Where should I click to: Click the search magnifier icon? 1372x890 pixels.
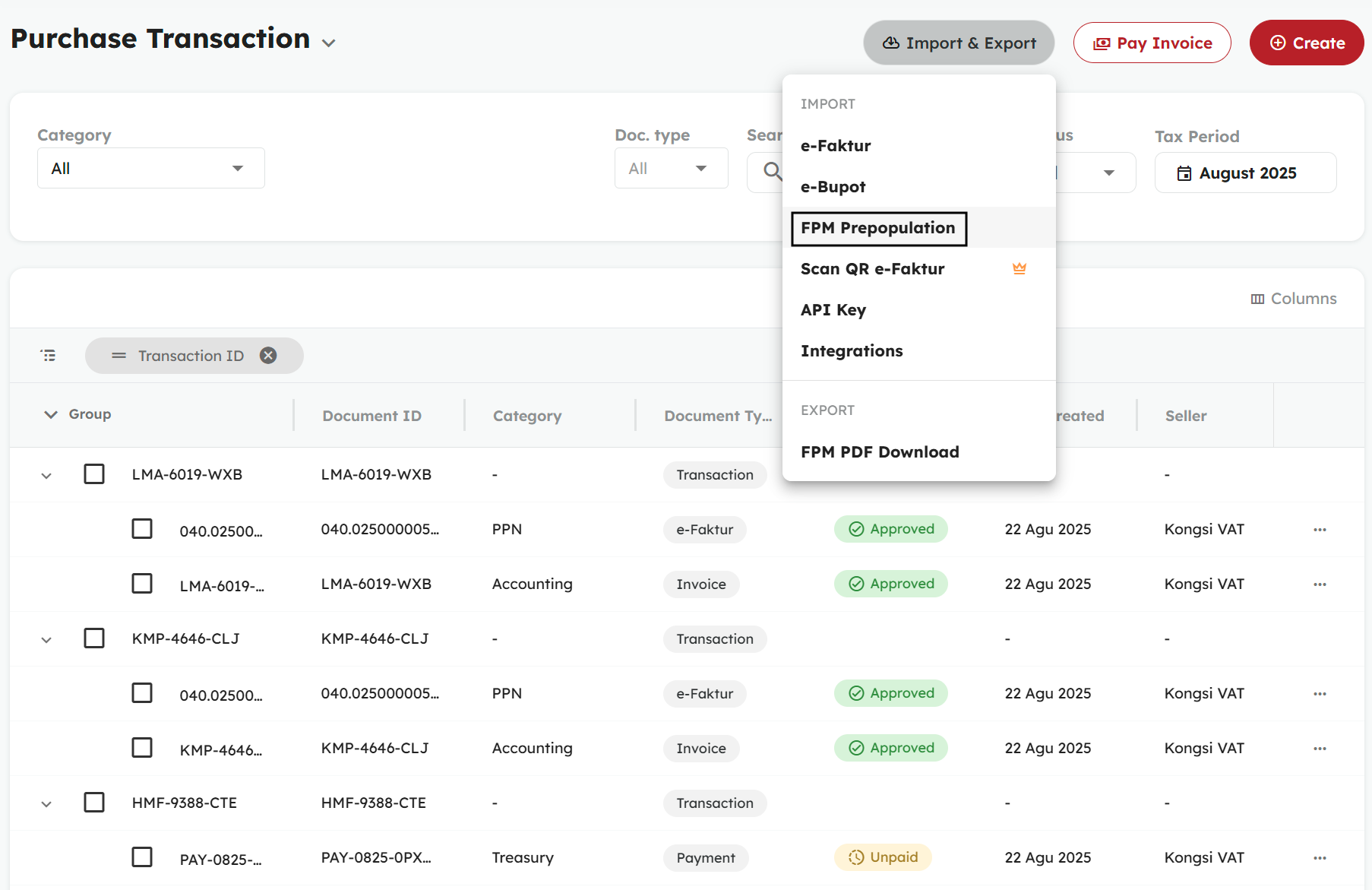pos(772,171)
